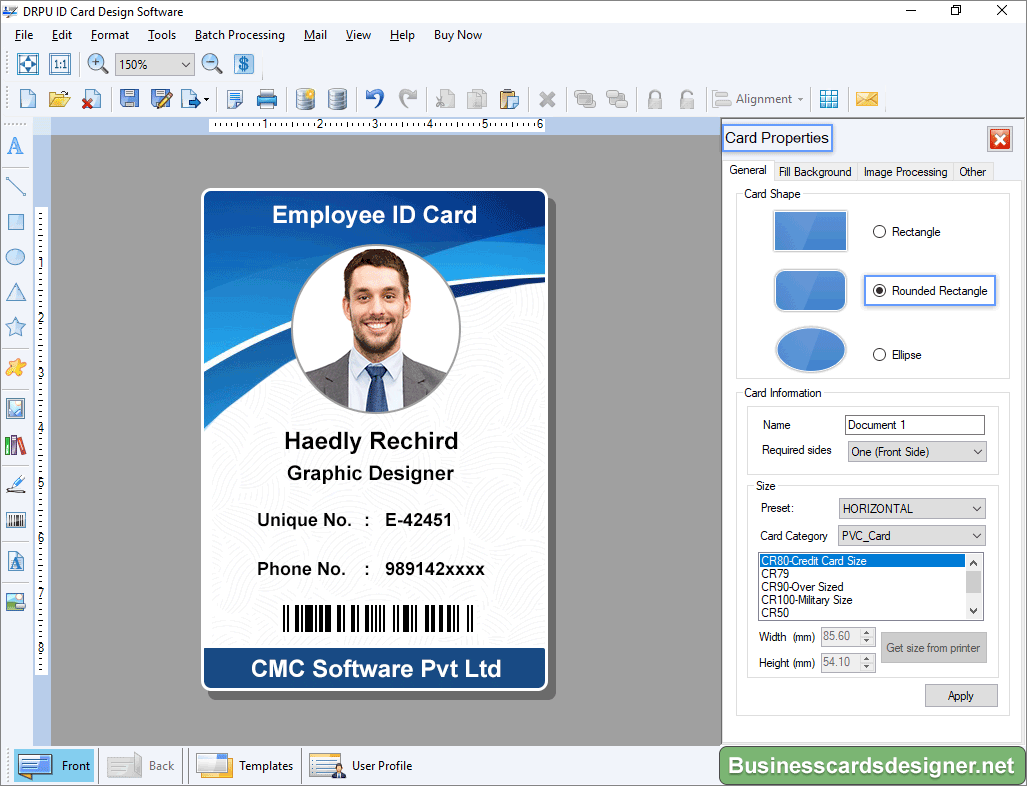Click the Save floppy disk icon
Viewport: 1027px width, 786px height.
click(x=129, y=99)
